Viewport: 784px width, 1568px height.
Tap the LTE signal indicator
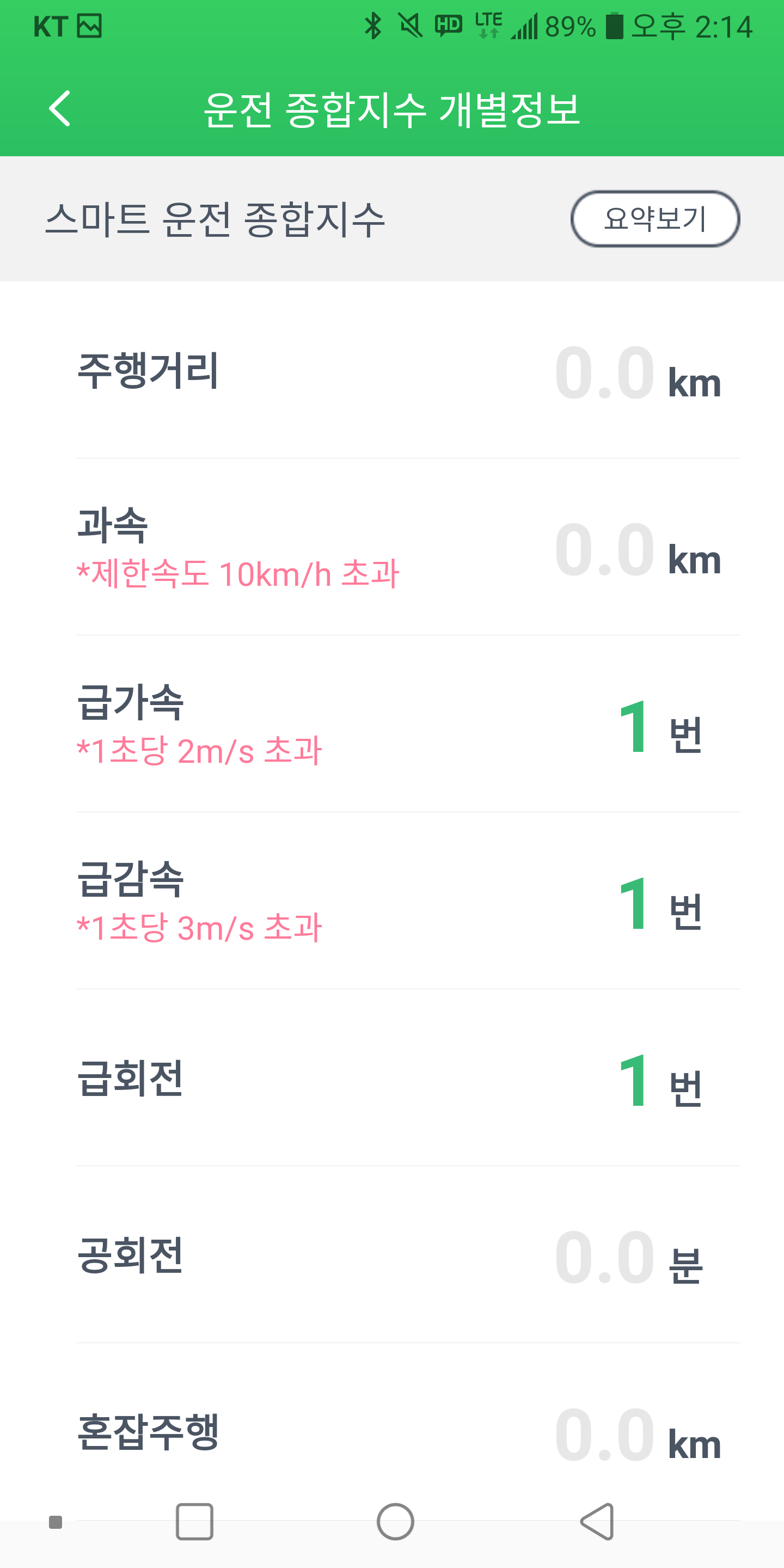coord(489,26)
